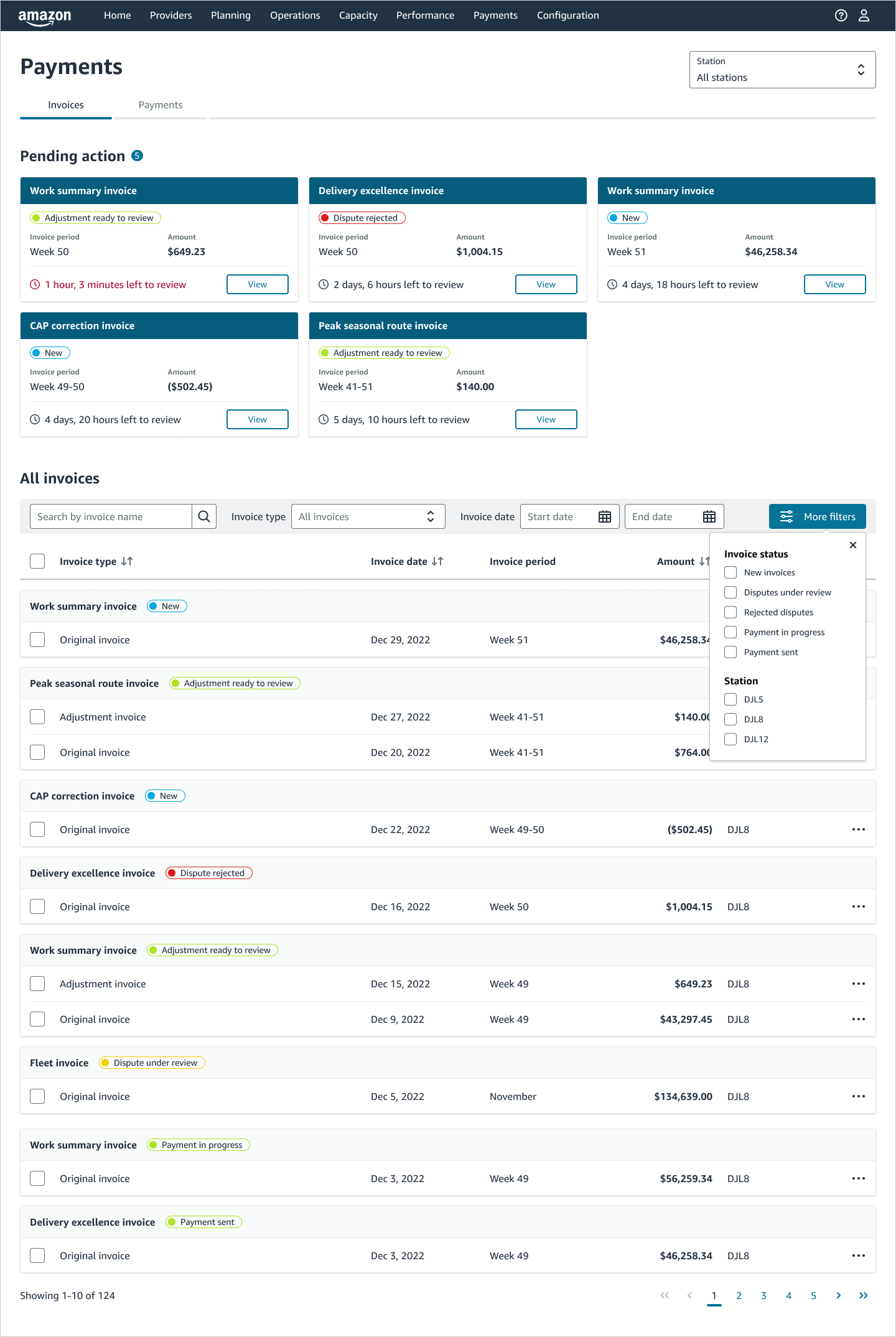Open the Configuration menu
This screenshot has height=1337, width=896.
pos(568,16)
